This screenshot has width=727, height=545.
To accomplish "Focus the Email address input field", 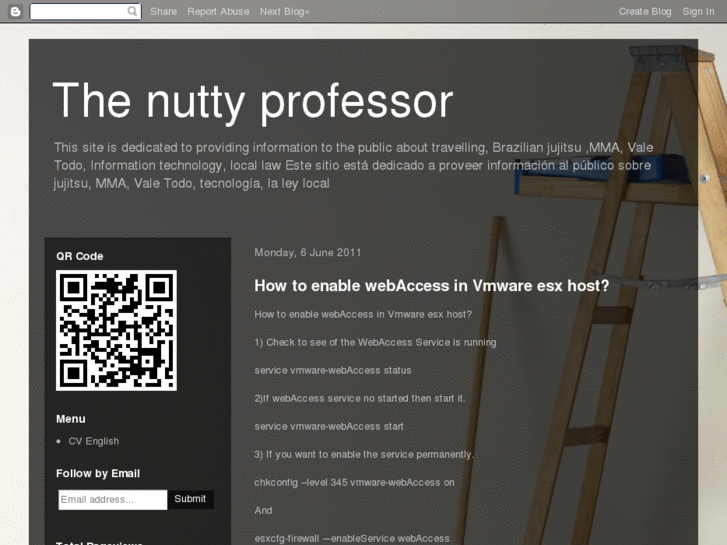I will coord(113,500).
